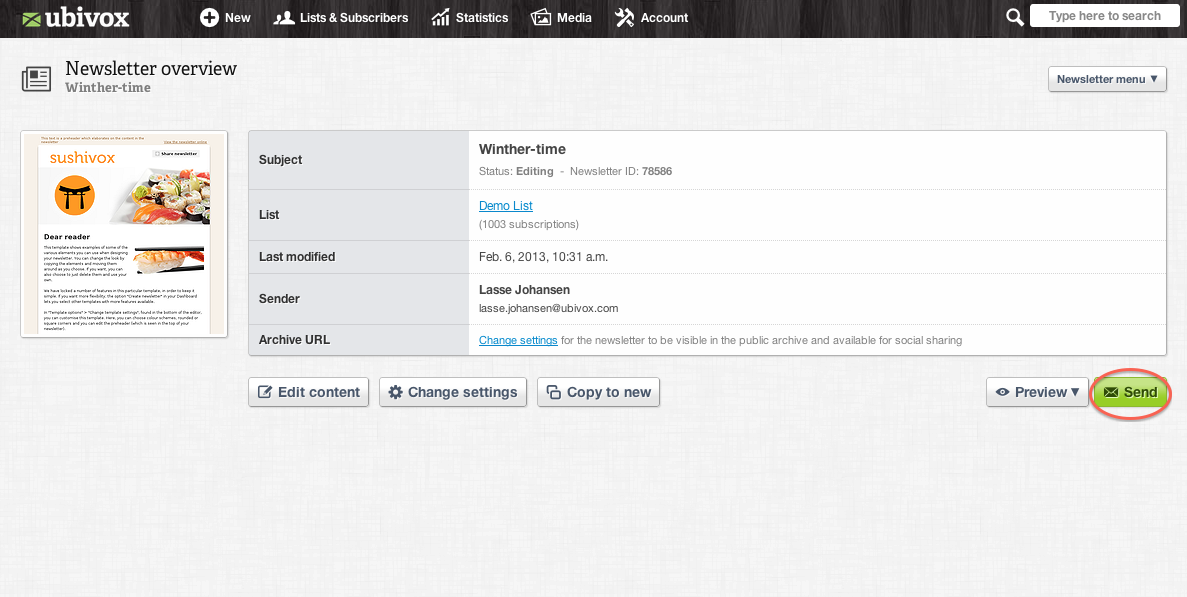Follow the Change settings link in Archive URL
Image resolution: width=1187 pixels, height=597 pixels.
tap(519, 340)
